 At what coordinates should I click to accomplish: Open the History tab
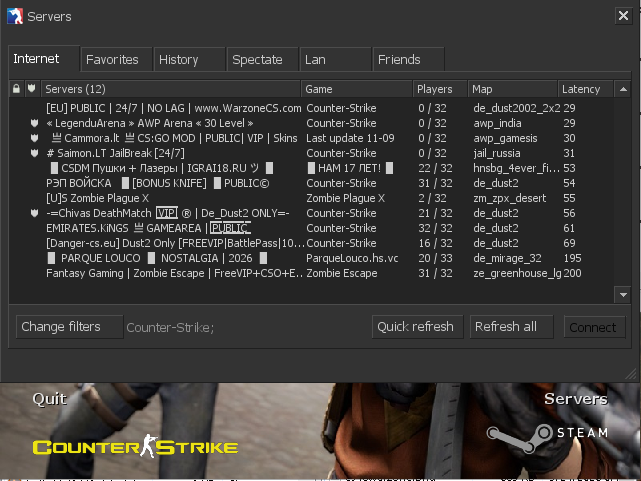(179, 60)
